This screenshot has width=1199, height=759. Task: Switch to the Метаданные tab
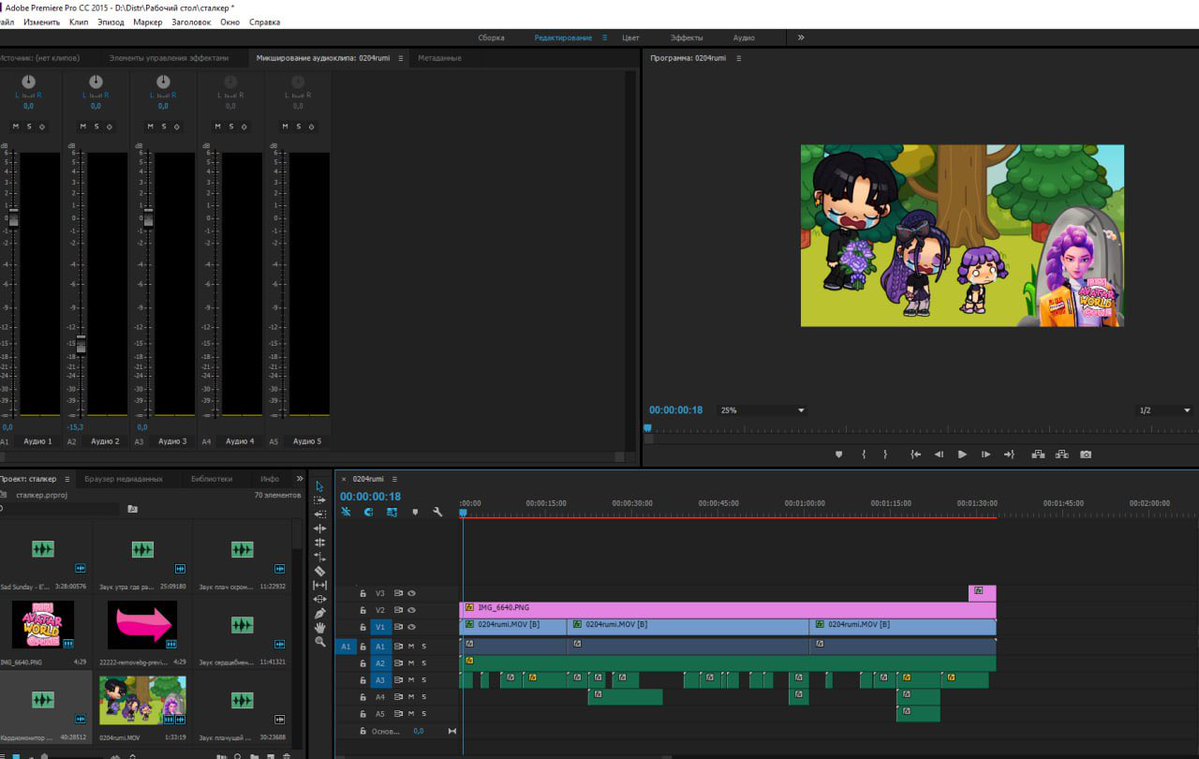(440, 58)
